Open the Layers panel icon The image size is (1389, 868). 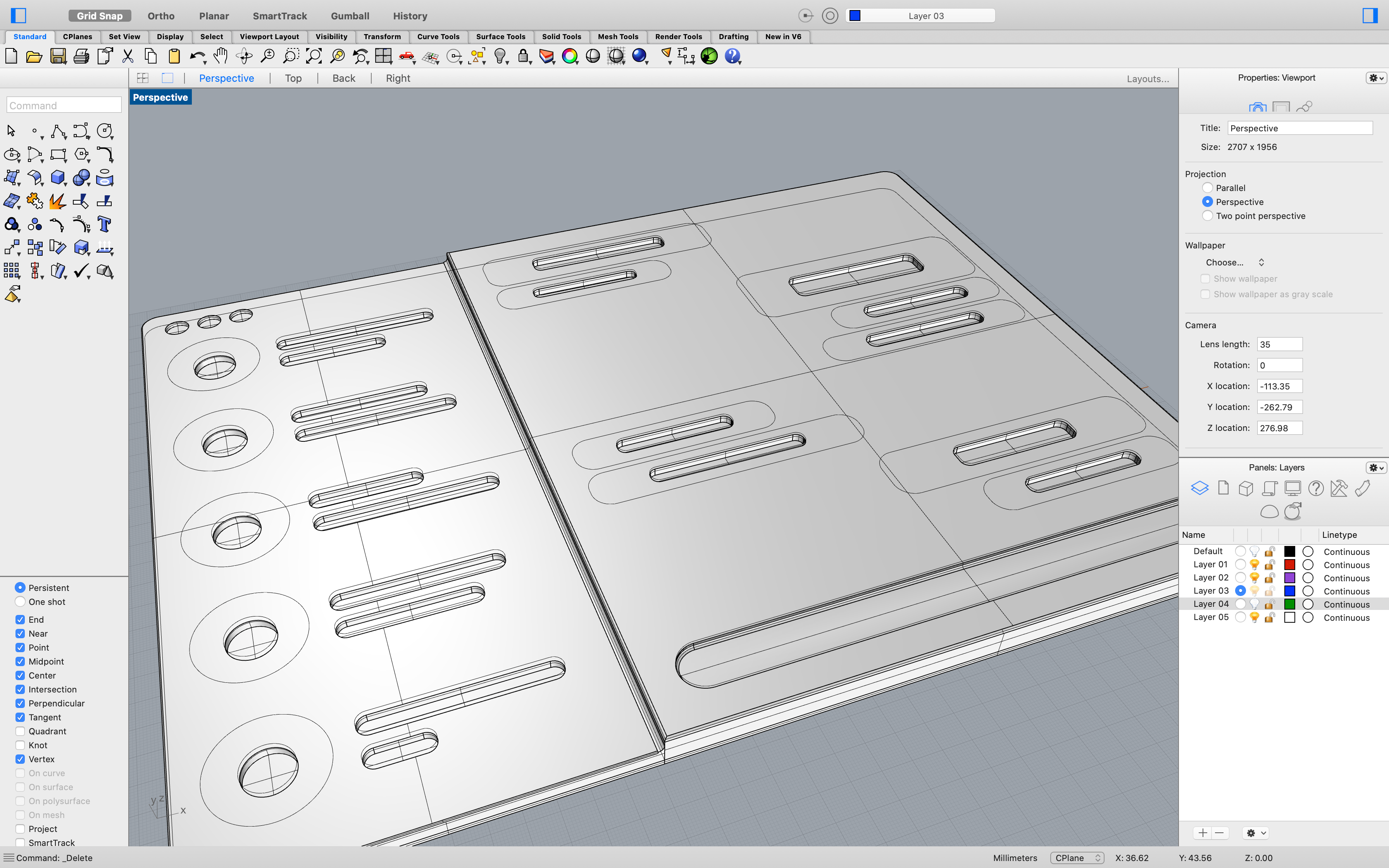tap(1199, 488)
